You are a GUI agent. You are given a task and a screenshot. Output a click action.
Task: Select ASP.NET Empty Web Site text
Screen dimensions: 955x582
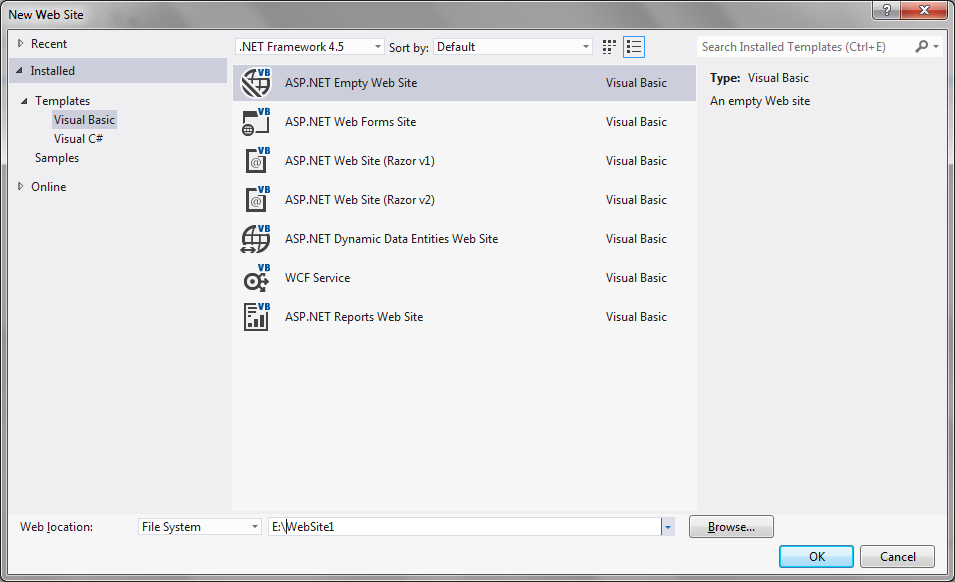pyautogui.click(x=351, y=83)
